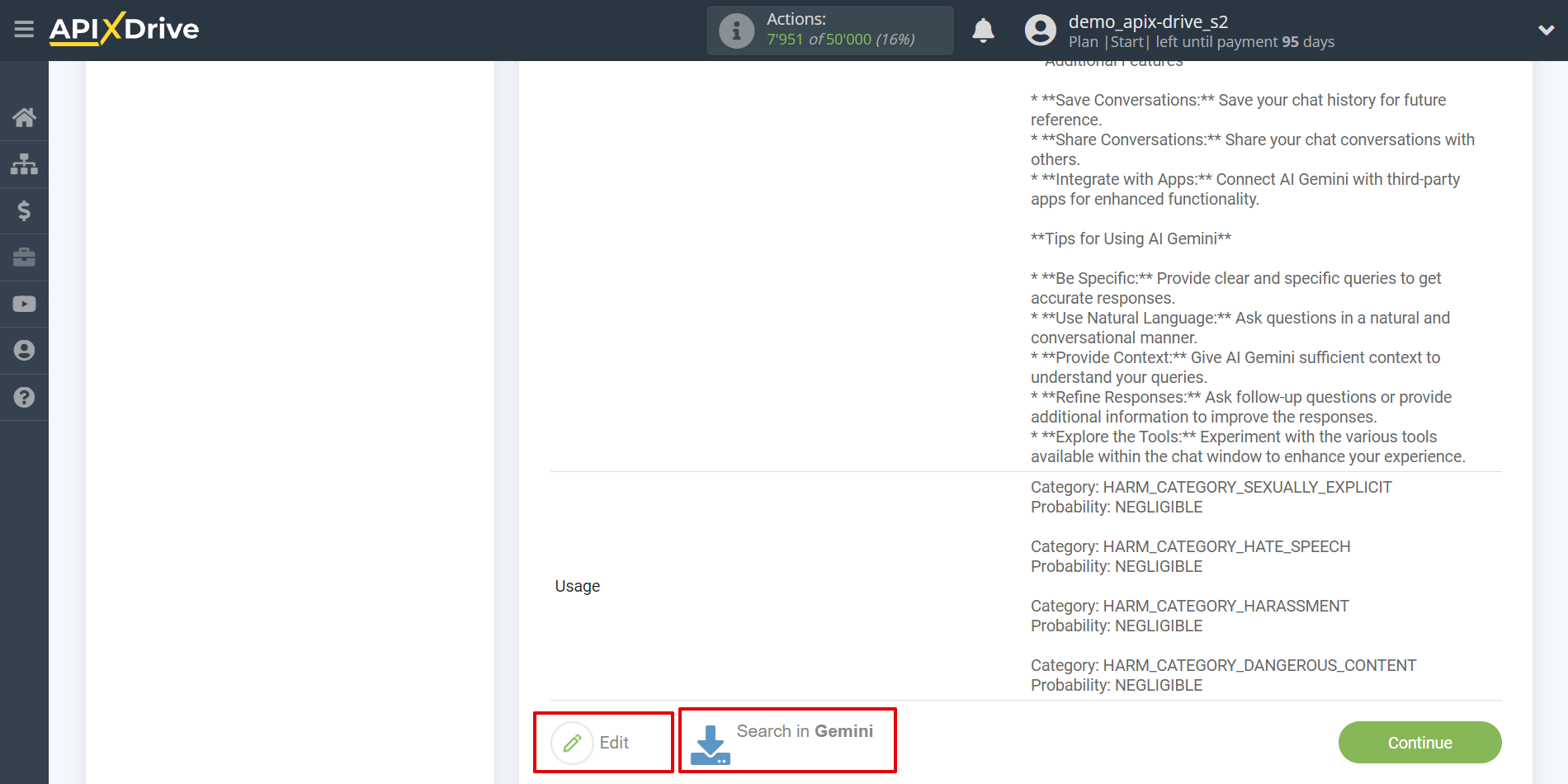Click demo_apix-drive_s2 username
The image size is (1568, 784).
[1148, 21]
